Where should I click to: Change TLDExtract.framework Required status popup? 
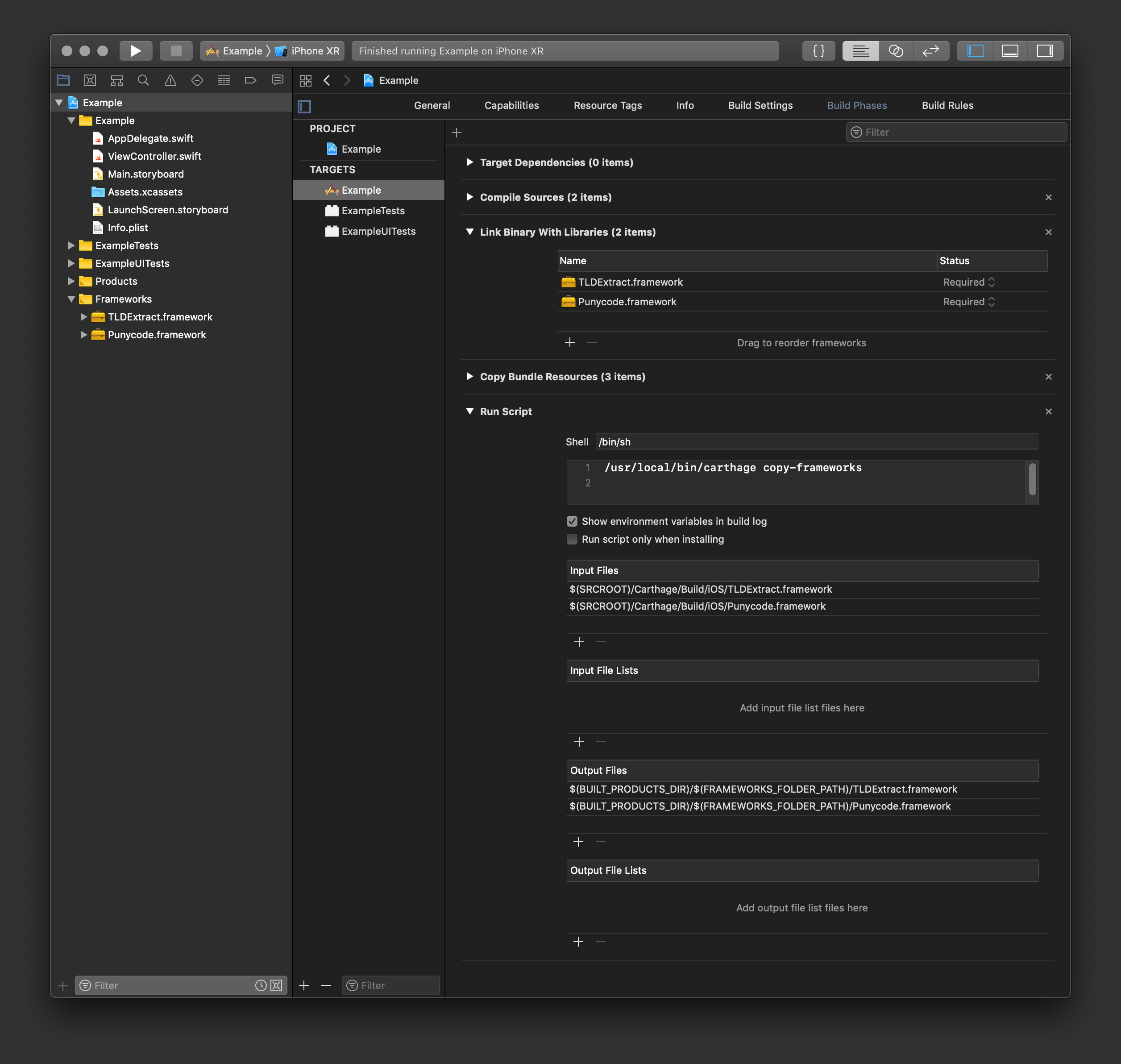coord(968,283)
